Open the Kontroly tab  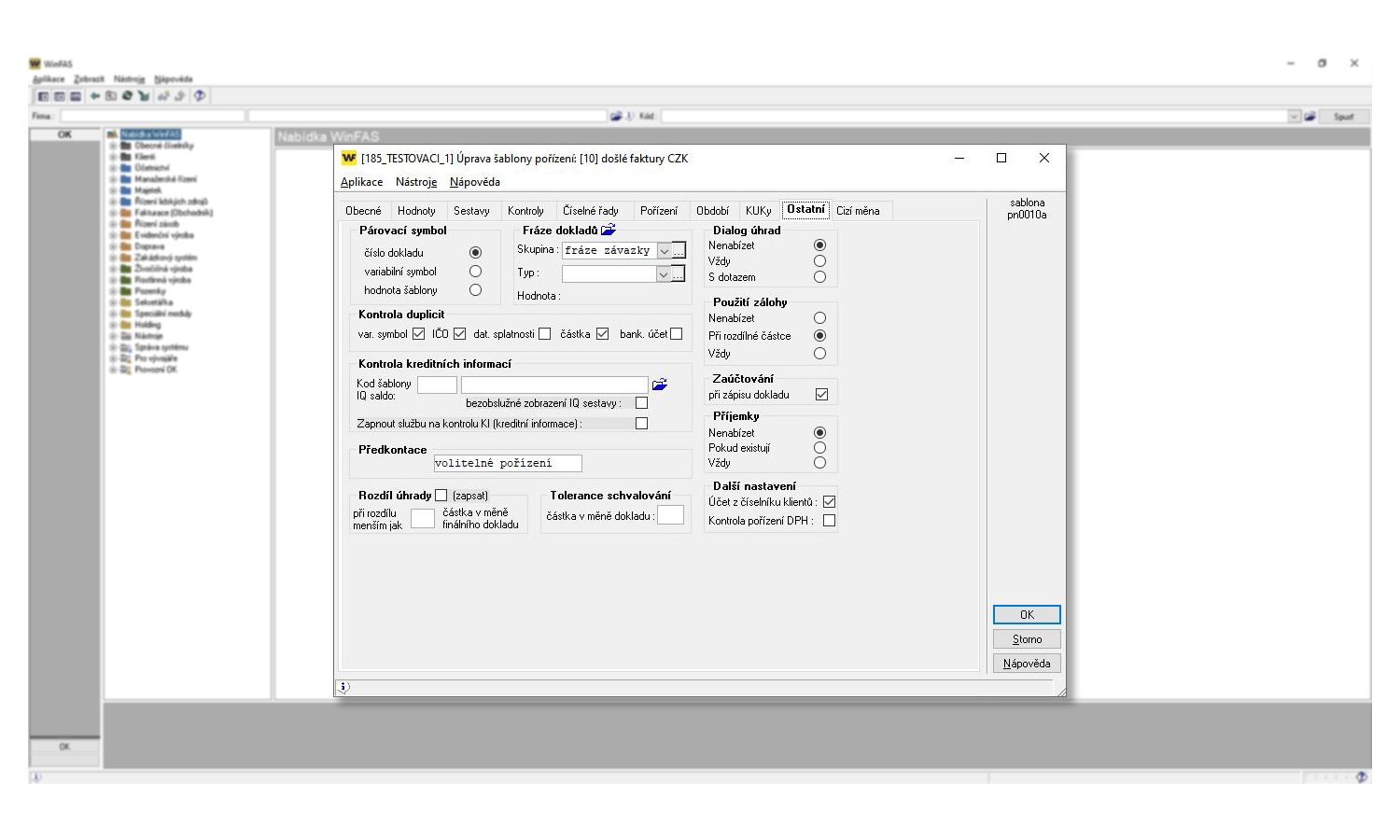(x=525, y=211)
